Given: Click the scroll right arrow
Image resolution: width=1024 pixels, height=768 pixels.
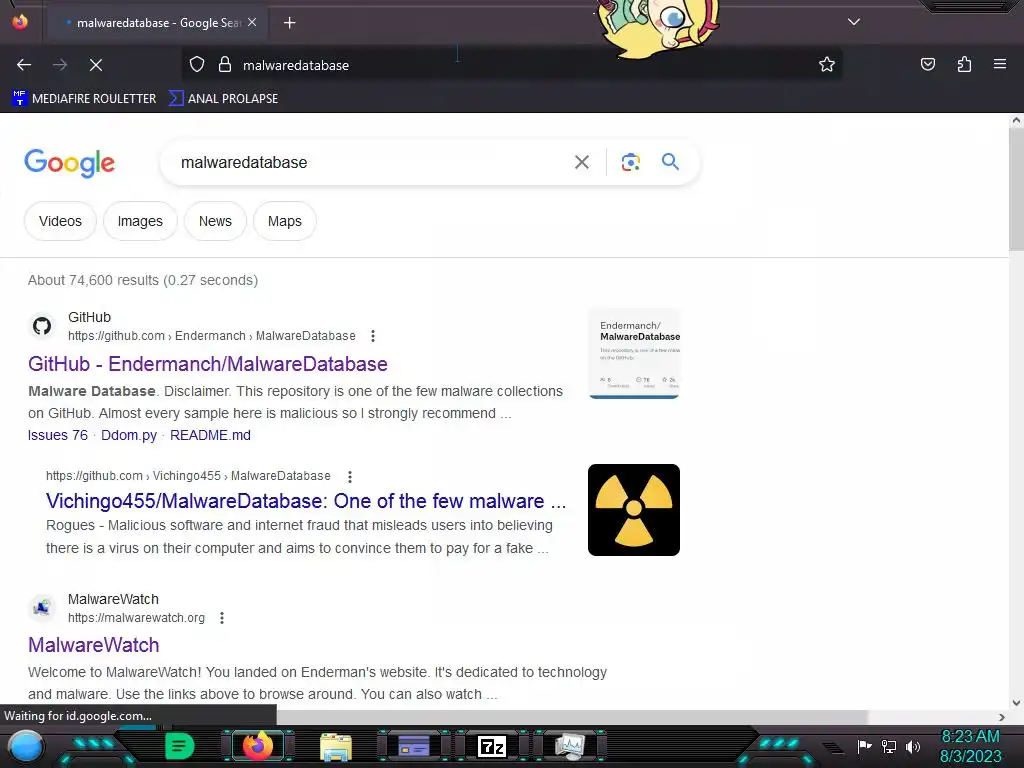Looking at the screenshot, I should point(1002,717).
